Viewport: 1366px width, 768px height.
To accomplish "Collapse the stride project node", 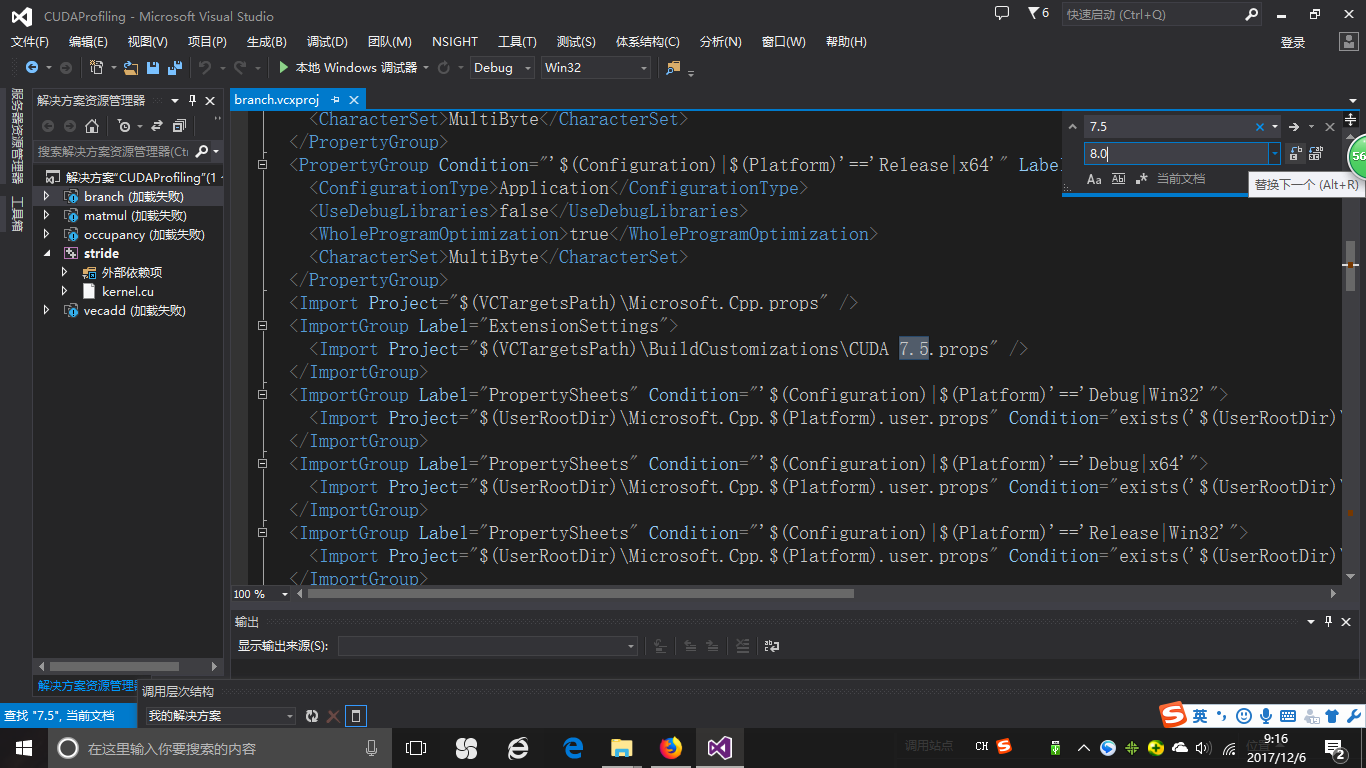I will [46, 254].
